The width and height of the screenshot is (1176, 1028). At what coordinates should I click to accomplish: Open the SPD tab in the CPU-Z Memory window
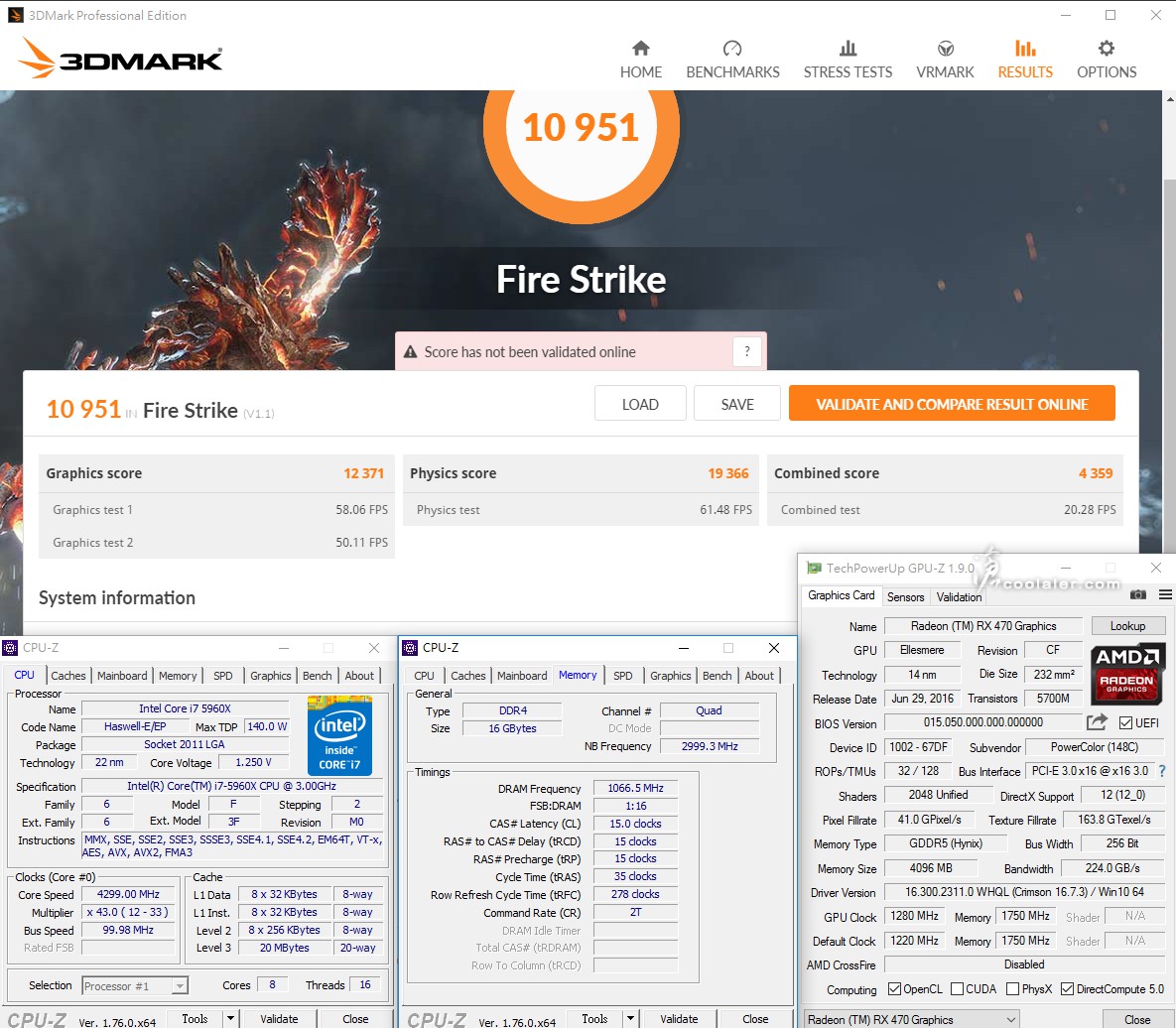pos(622,676)
